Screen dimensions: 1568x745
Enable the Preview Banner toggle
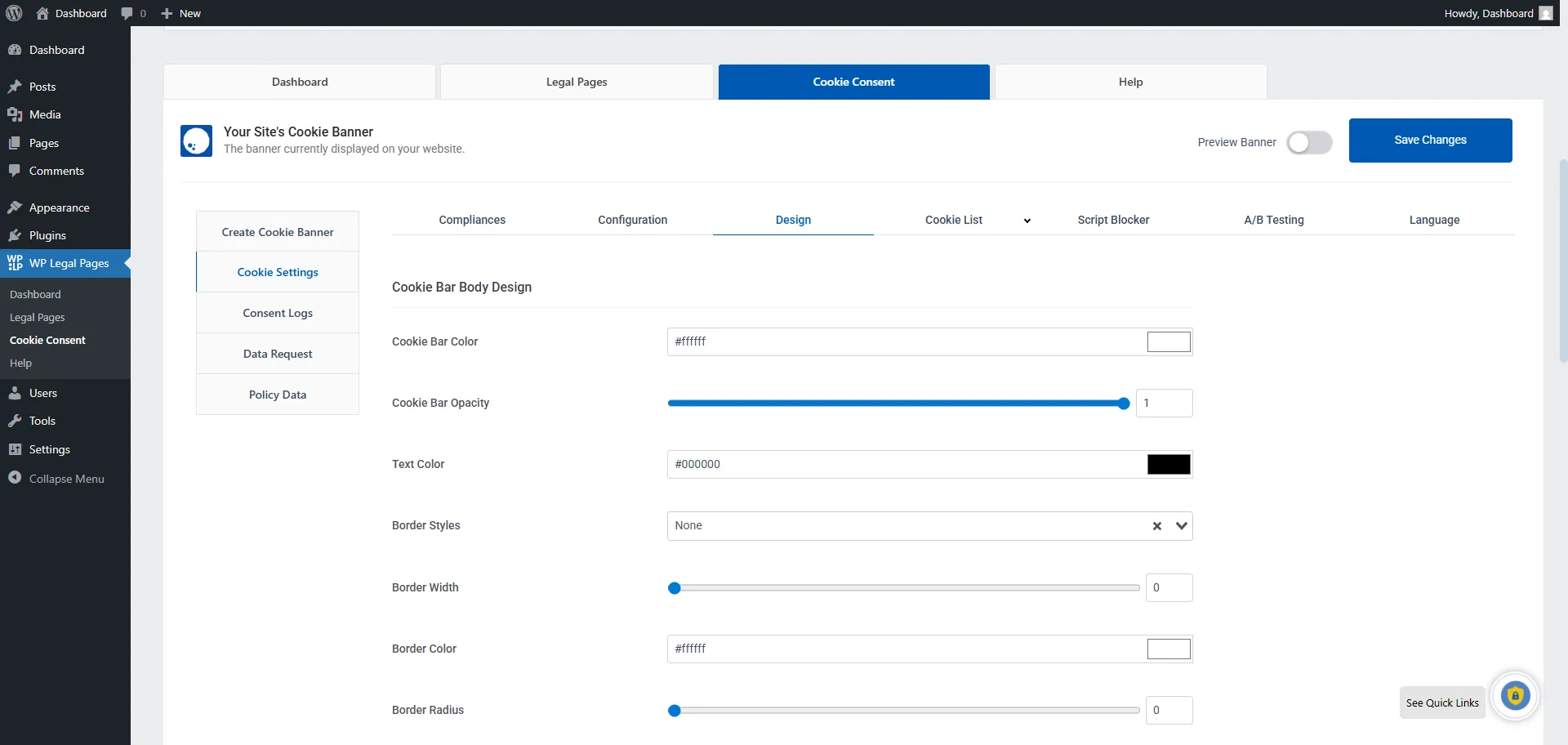(1309, 142)
